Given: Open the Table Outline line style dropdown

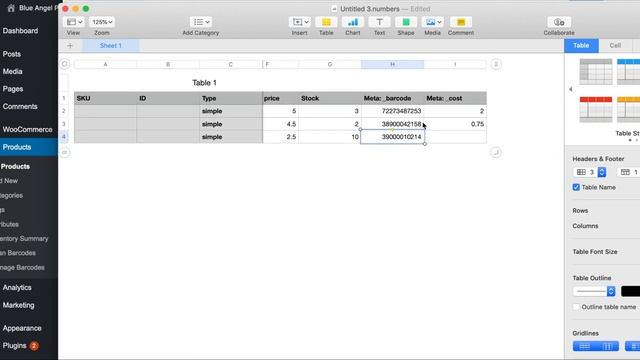Looking at the screenshot, I should [594, 291].
